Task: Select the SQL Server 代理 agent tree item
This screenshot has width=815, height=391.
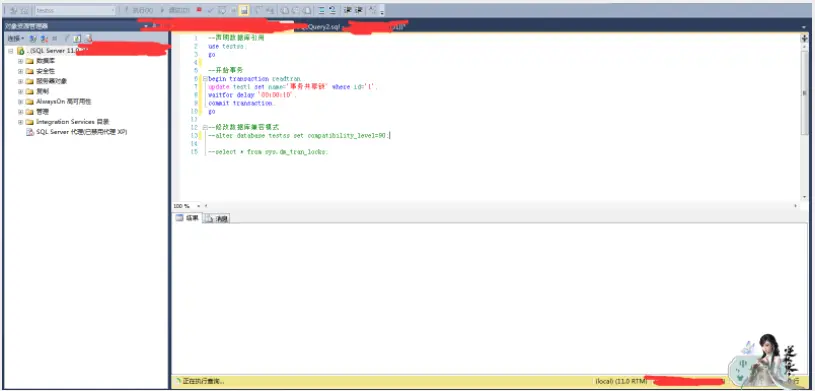Action: click(x=77, y=132)
